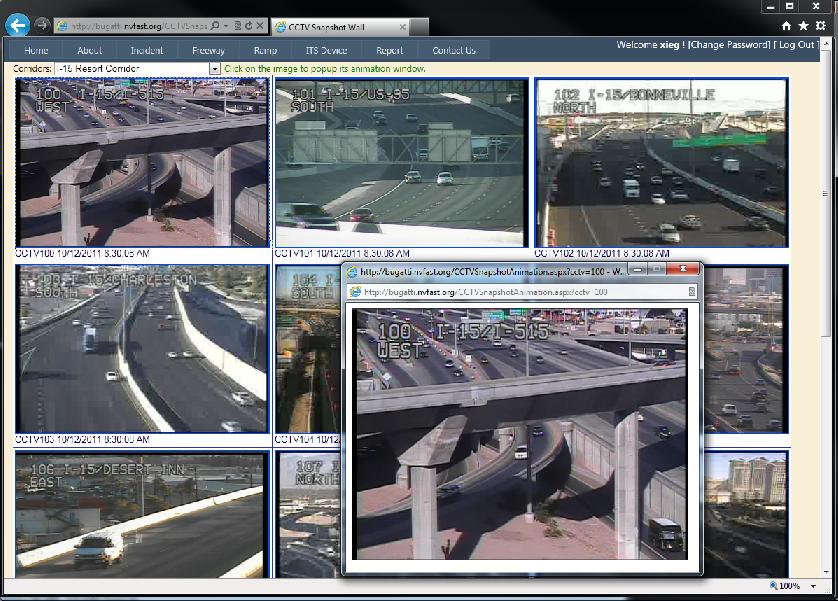Open browser tools gear icon
This screenshot has height=601, width=838.
[x=820, y=26]
